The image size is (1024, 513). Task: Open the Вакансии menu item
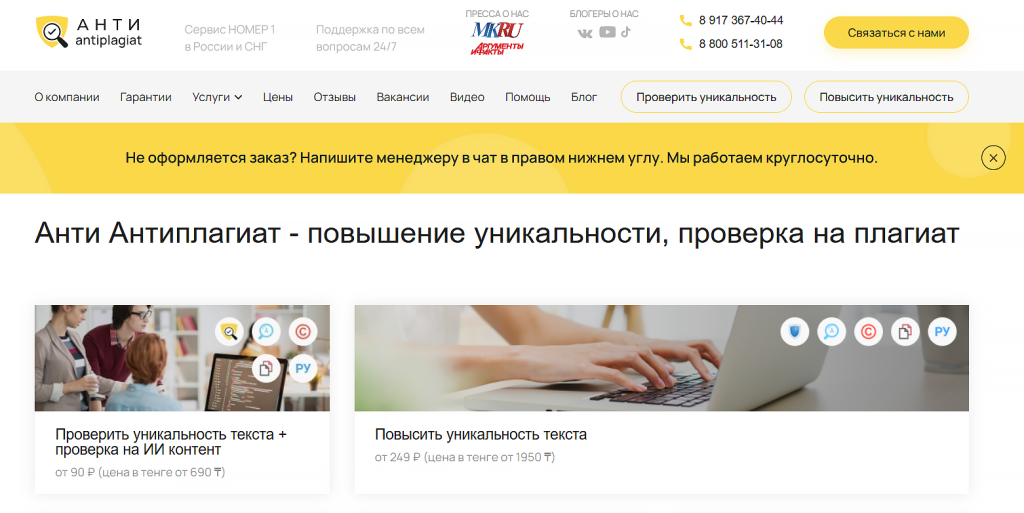[402, 97]
